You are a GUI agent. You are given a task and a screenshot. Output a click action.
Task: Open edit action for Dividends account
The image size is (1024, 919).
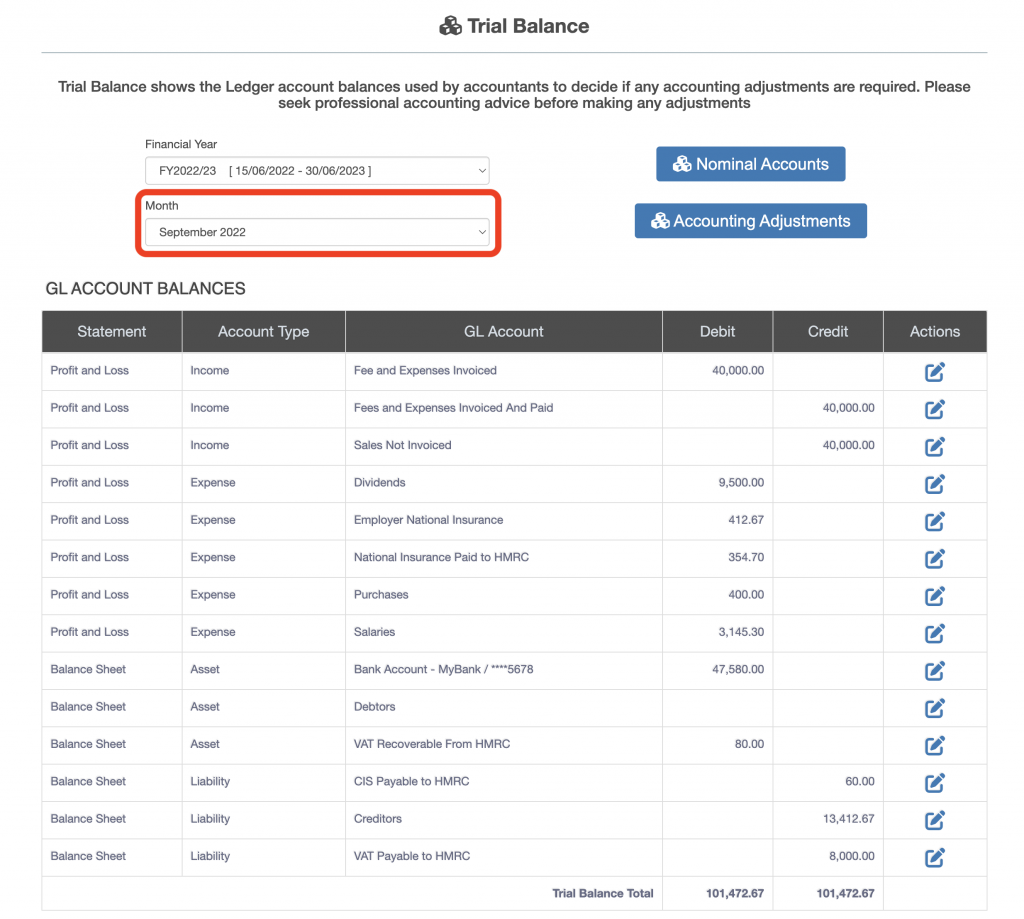pos(934,484)
